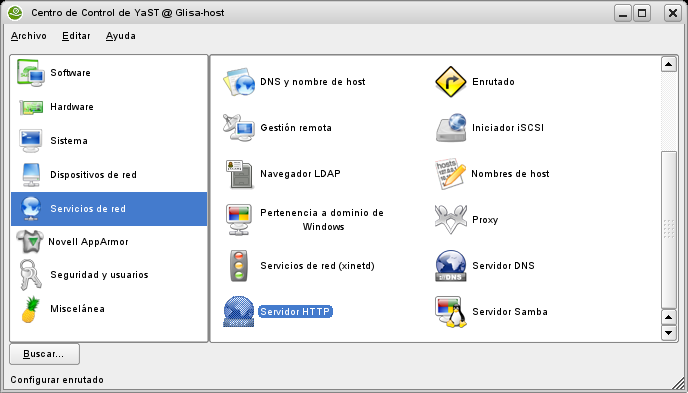Click the scrollbar up arrow at top
The width and height of the screenshot is (688, 393).
[668, 64]
